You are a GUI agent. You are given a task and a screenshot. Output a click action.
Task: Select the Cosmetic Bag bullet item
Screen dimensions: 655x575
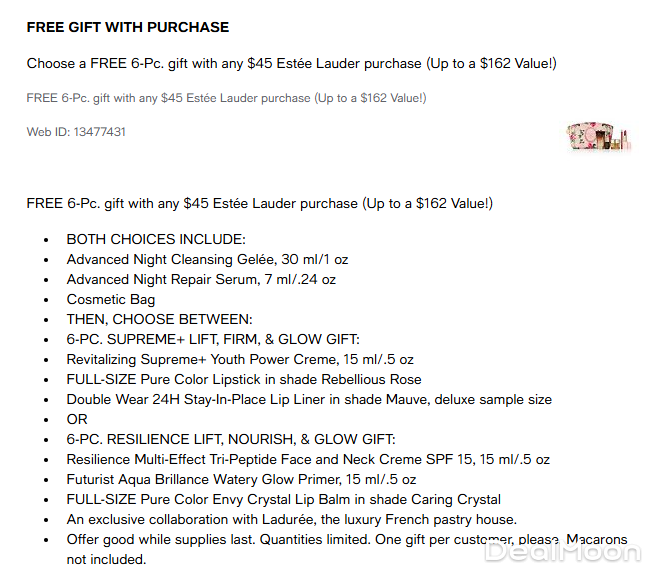[111, 299]
